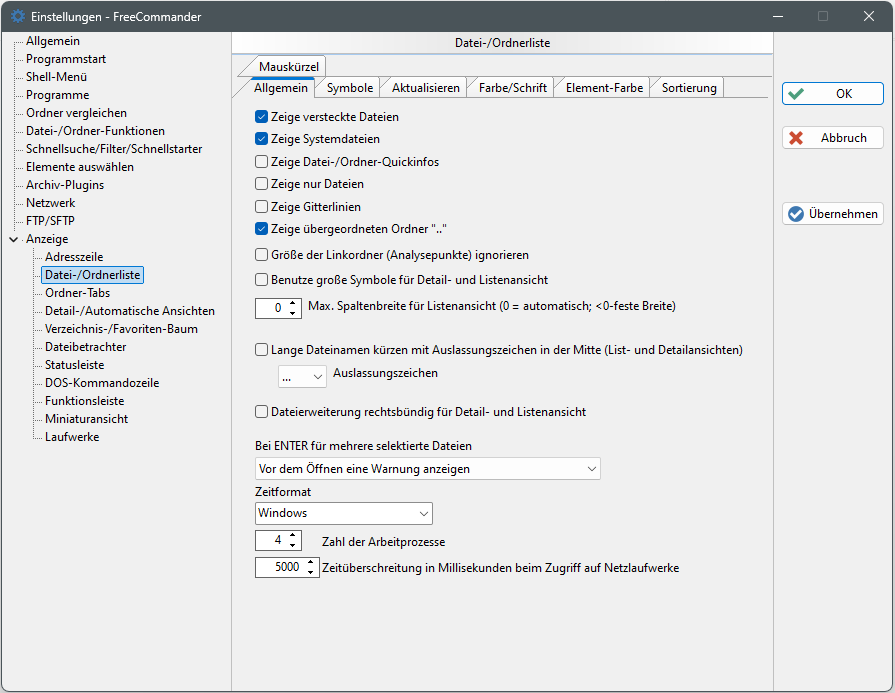Image resolution: width=895 pixels, height=693 pixels.
Task: Click the FreeCommander gear icon in title bar
Action: point(18,17)
